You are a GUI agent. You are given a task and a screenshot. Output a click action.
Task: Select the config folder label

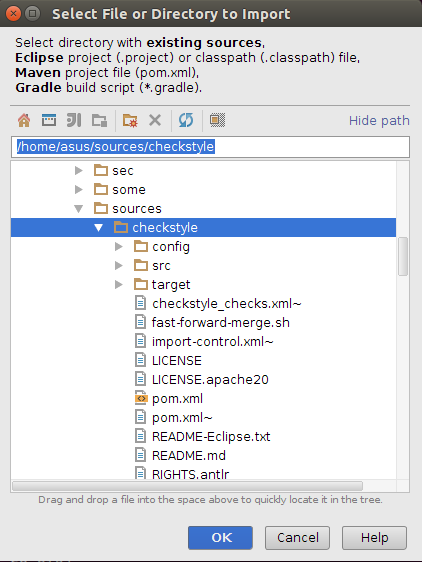click(171, 247)
